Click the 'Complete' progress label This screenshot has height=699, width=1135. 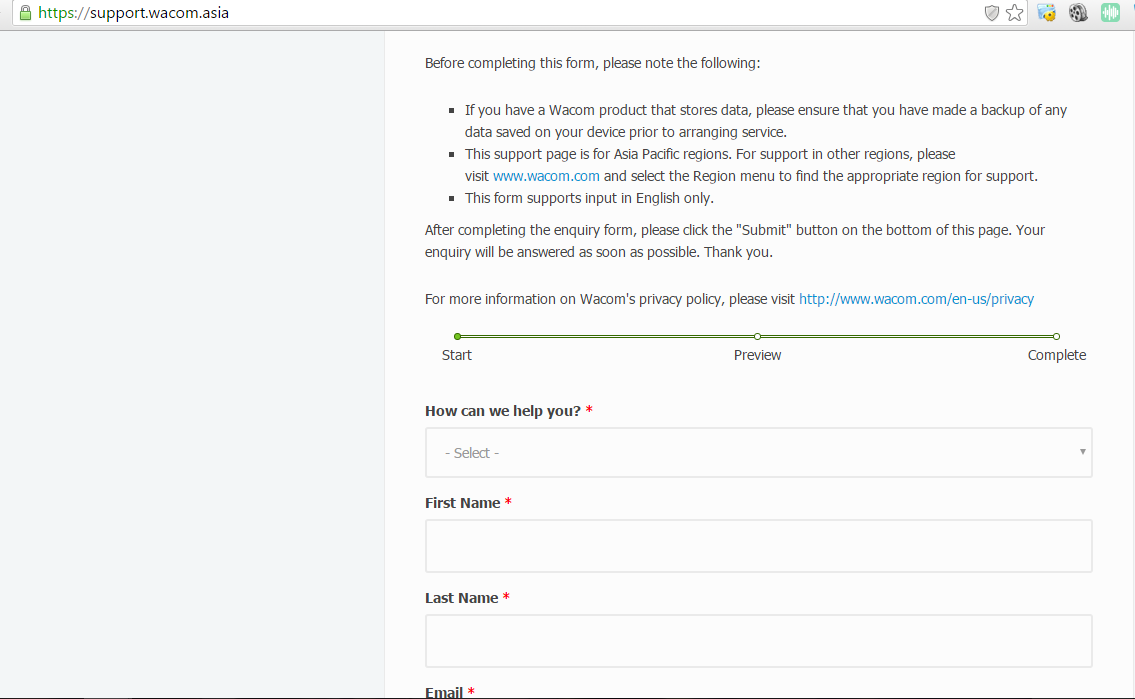1057,355
